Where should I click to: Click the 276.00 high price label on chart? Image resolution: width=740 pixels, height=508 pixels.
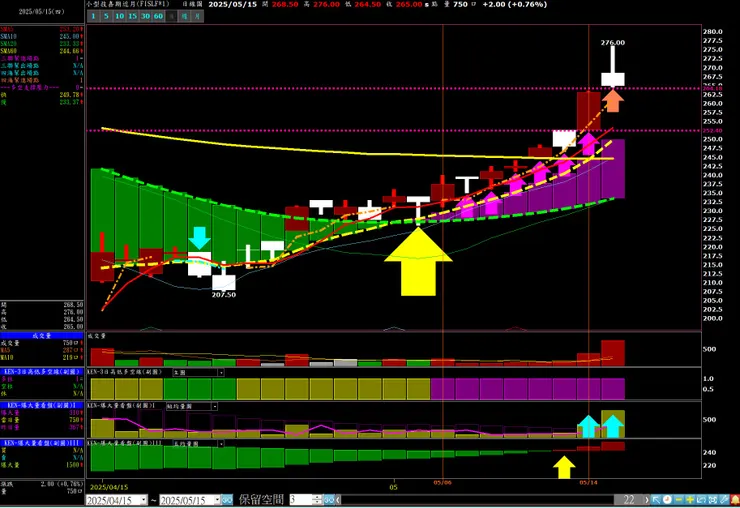coord(613,42)
